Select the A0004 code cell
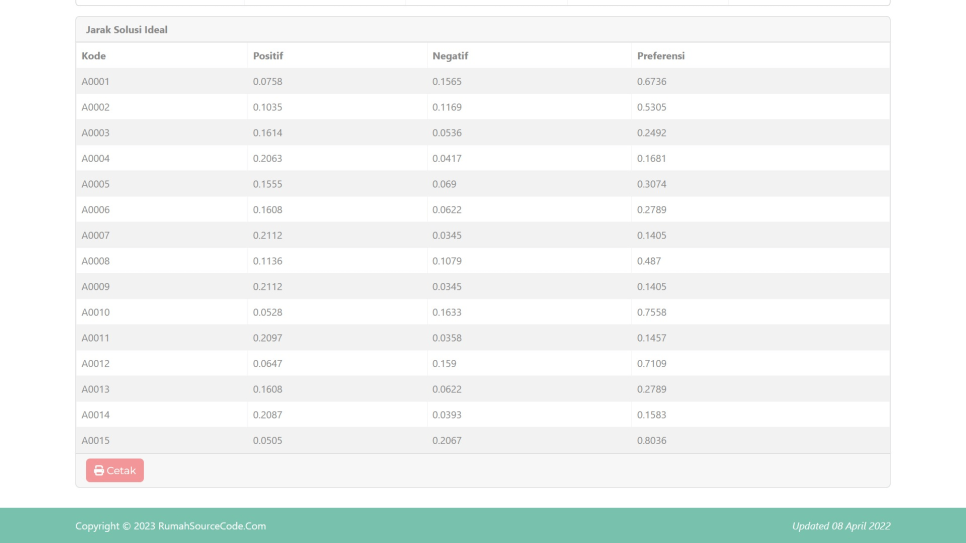Screen dimensions: 966x543 tap(95, 158)
